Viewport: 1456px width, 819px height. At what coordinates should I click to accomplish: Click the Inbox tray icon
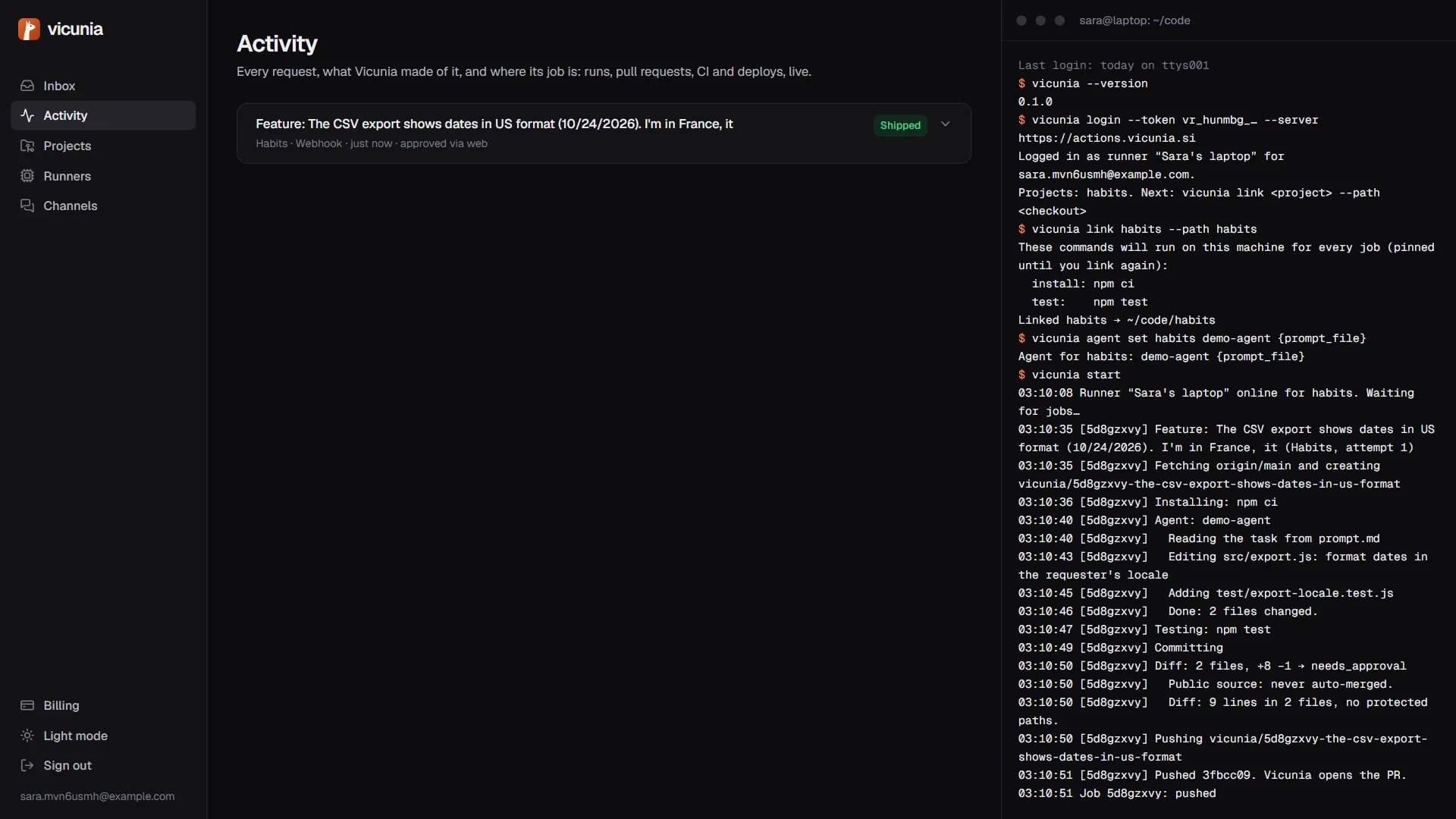(27, 86)
